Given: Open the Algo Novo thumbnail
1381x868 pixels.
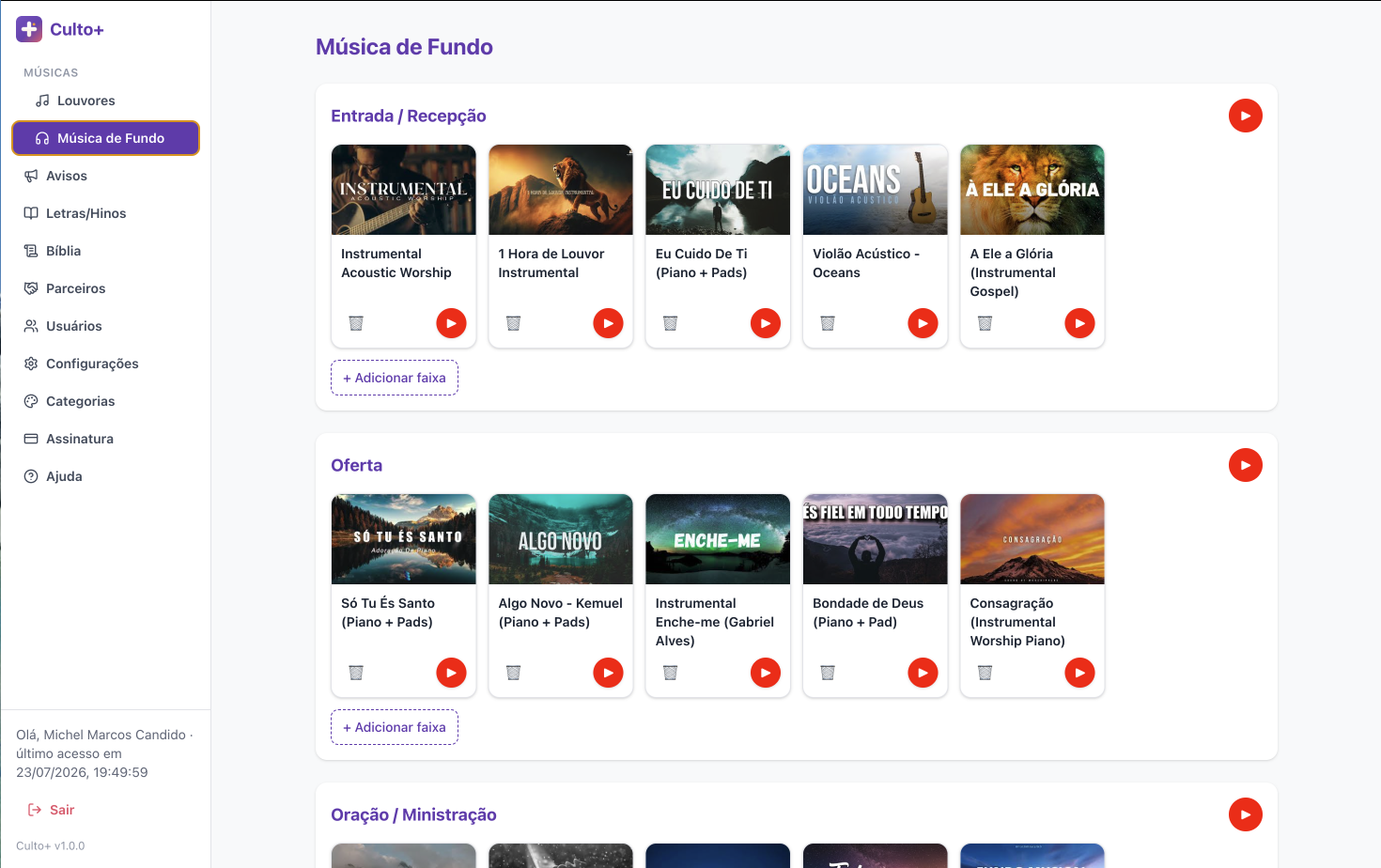Looking at the screenshot, I should 561,539.
